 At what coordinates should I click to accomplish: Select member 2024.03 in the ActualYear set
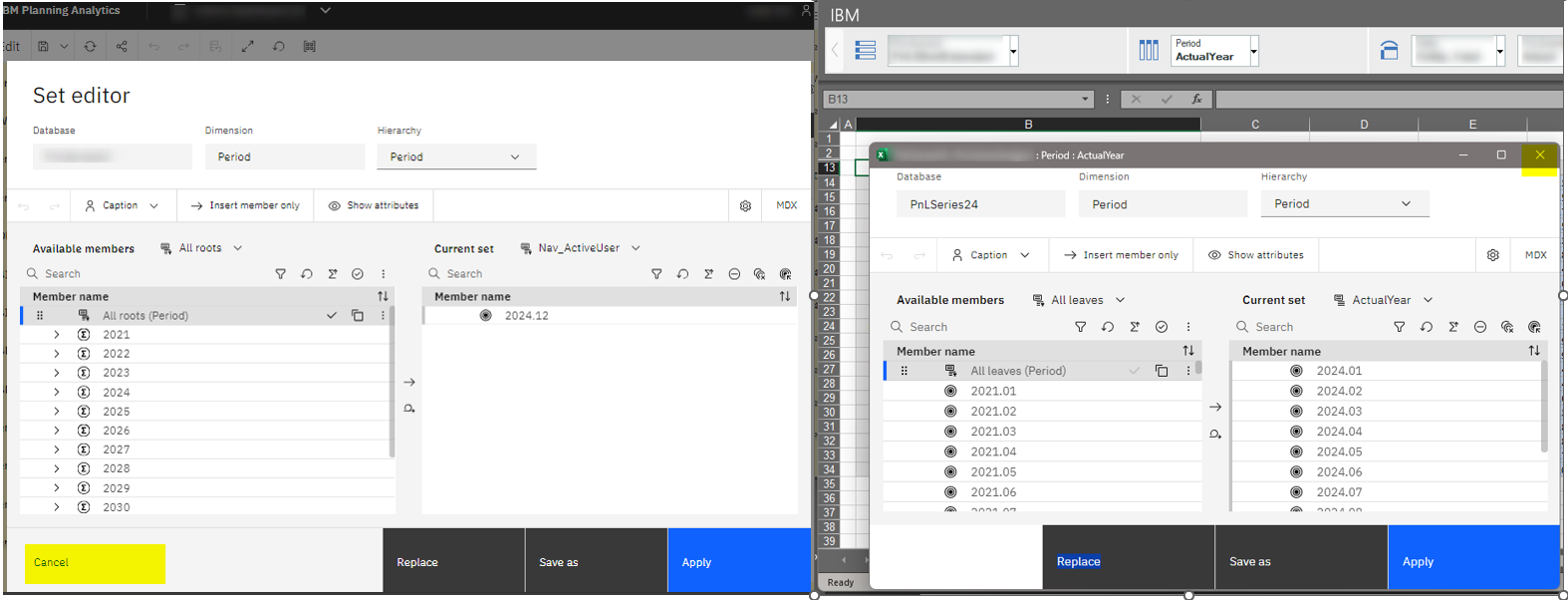[x=1339, y=412]
